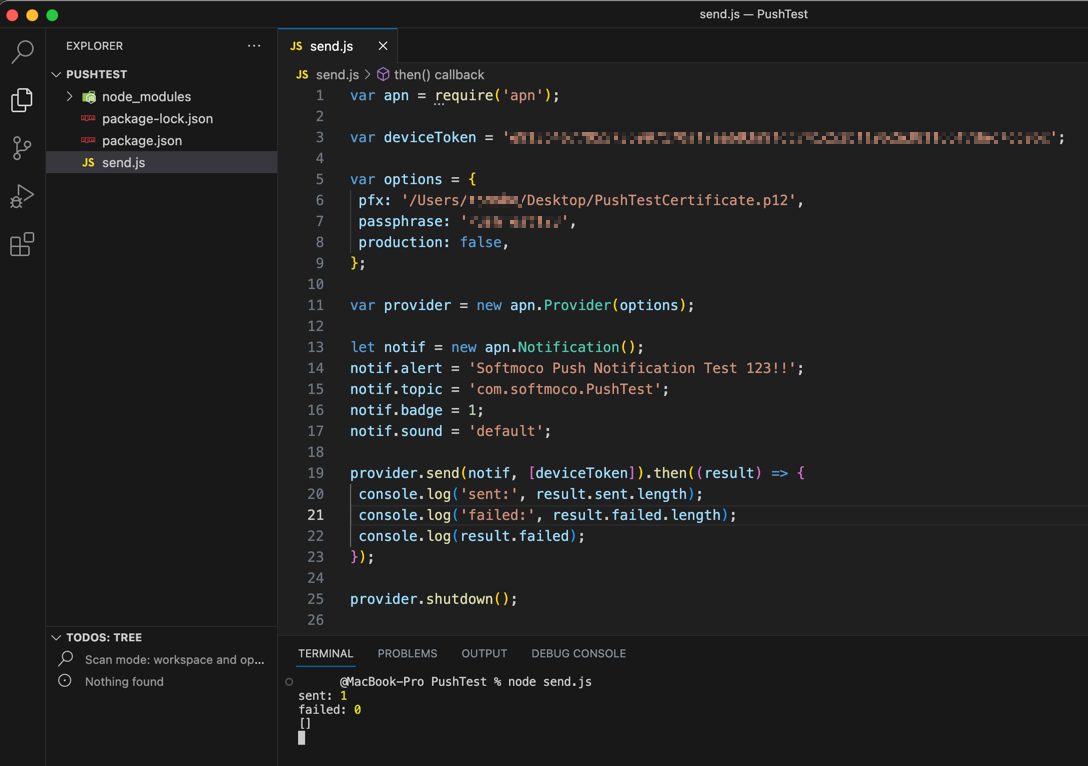Image resolution: width=1088 pixels, height=766 pixels.
Task: Click the Explorer more actions ellipsis
Action: 254,46
